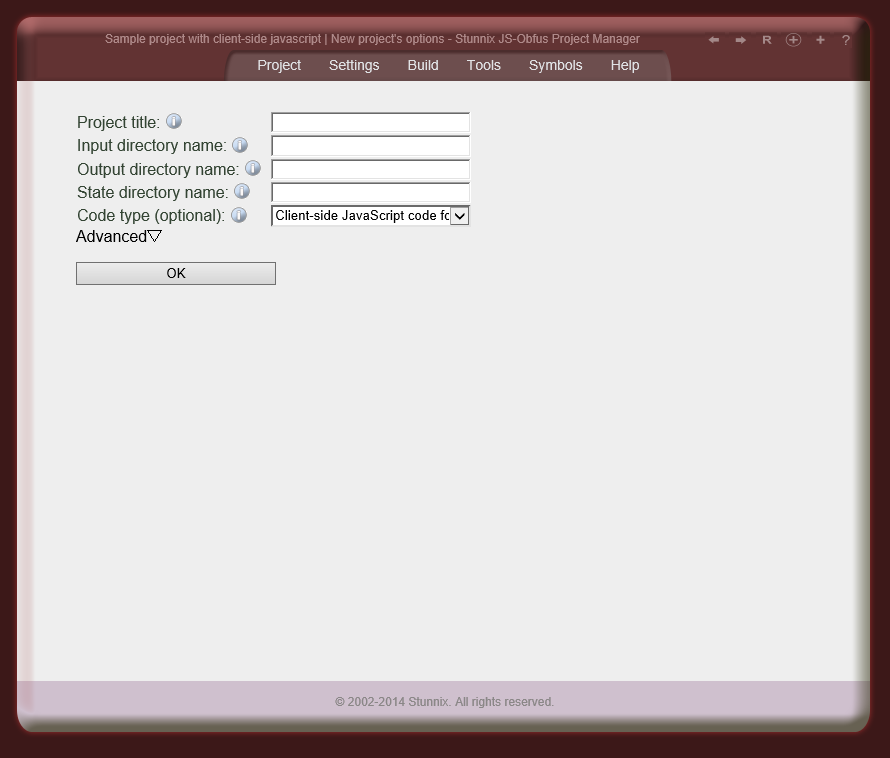This screenshot has width=890, height=758.
Task: Click info icon beside Project title
Action: click(174, 121)
